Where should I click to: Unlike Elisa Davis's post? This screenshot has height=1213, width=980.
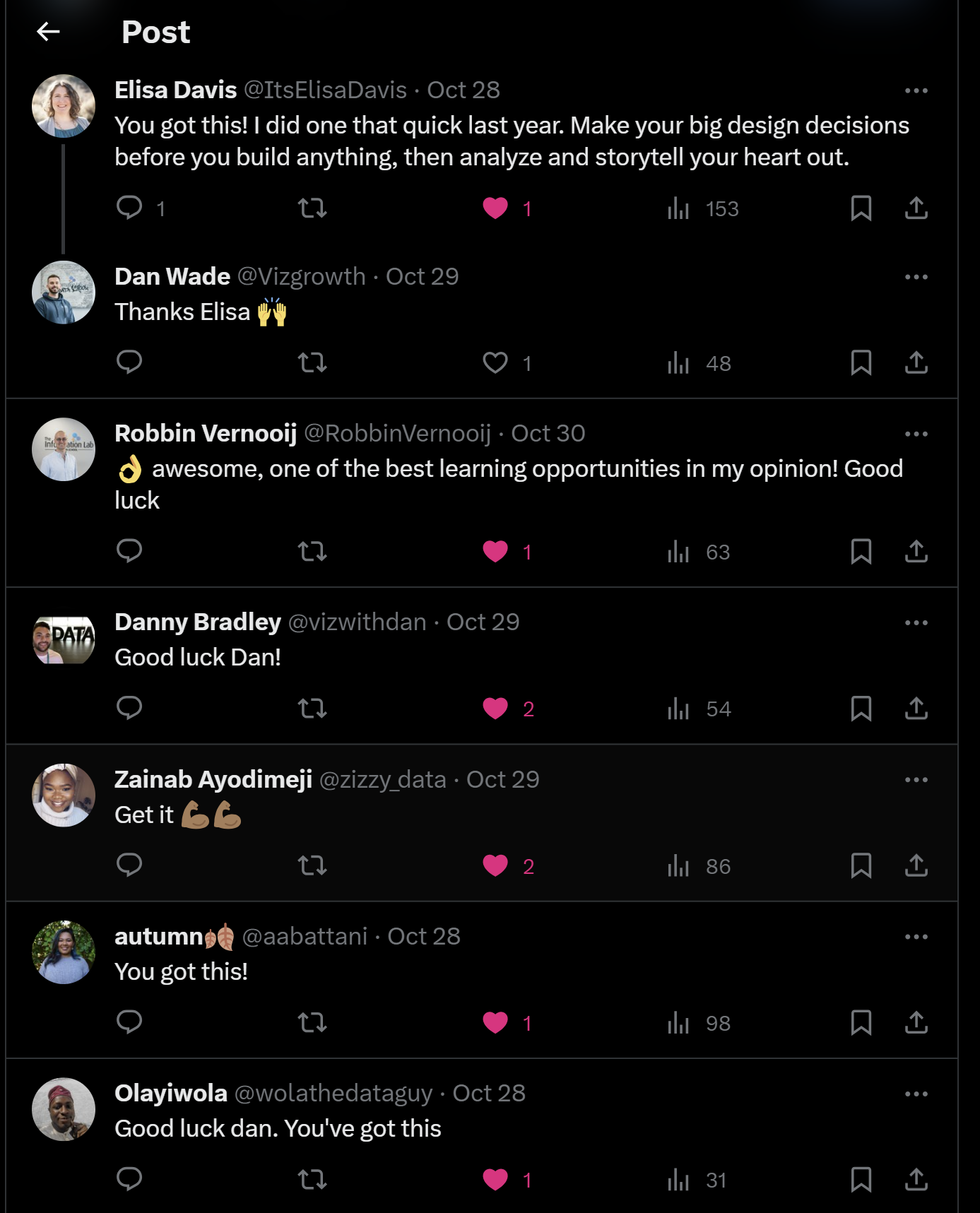(495, 208)
